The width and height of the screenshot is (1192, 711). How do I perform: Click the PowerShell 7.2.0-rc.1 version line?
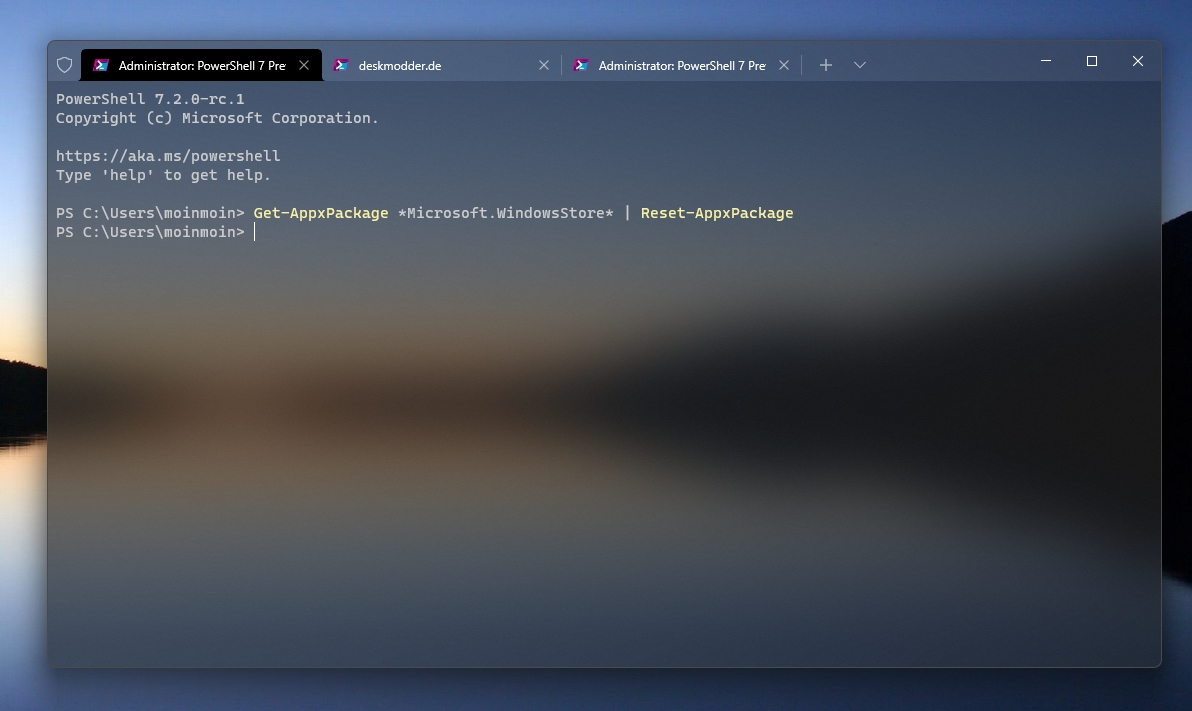point(150,99)
